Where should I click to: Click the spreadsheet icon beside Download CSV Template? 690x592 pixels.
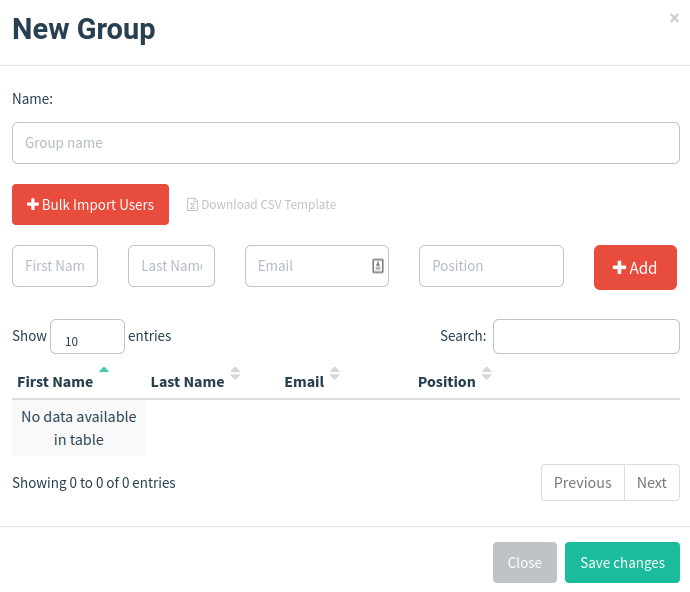click(x=193, y=205)
